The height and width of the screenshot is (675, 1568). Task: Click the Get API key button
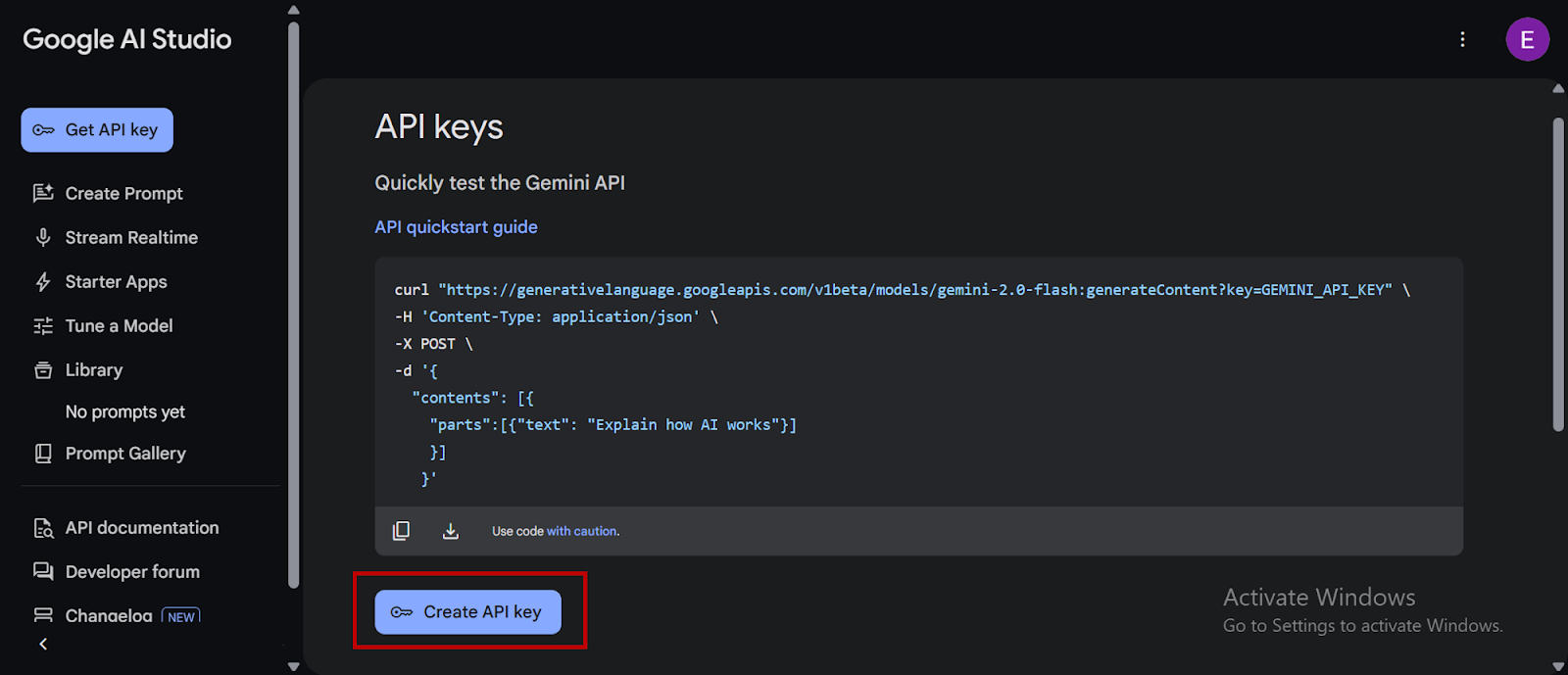pos(97,130)
